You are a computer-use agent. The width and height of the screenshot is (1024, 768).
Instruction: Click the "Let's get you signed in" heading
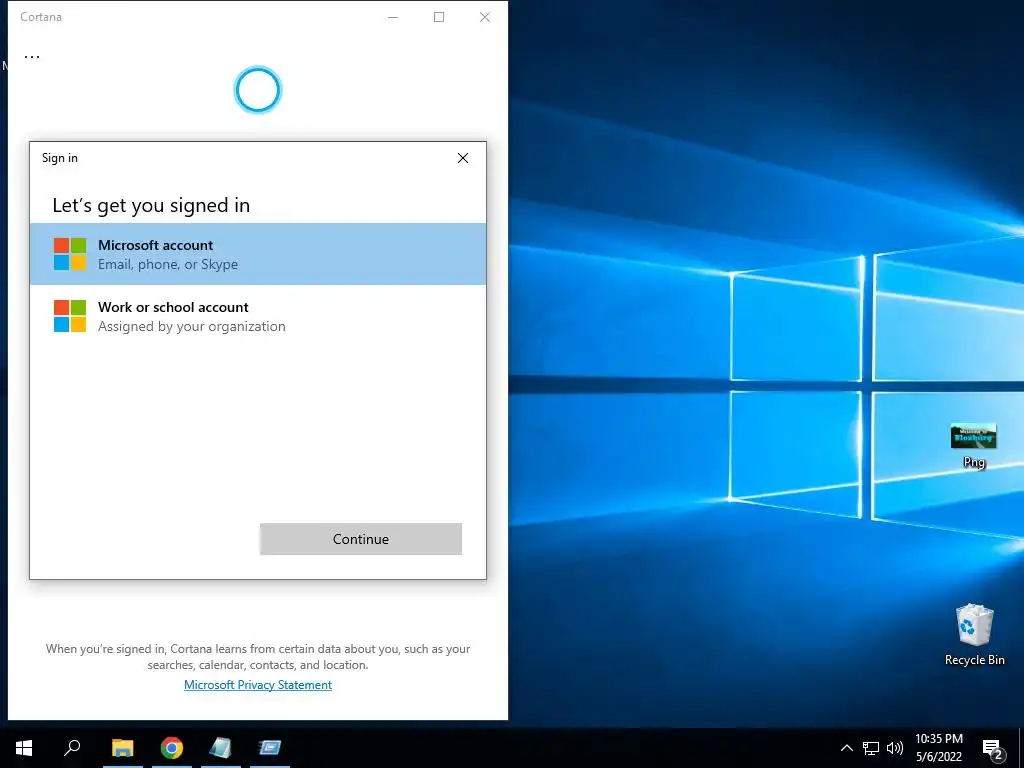[151, 206]
